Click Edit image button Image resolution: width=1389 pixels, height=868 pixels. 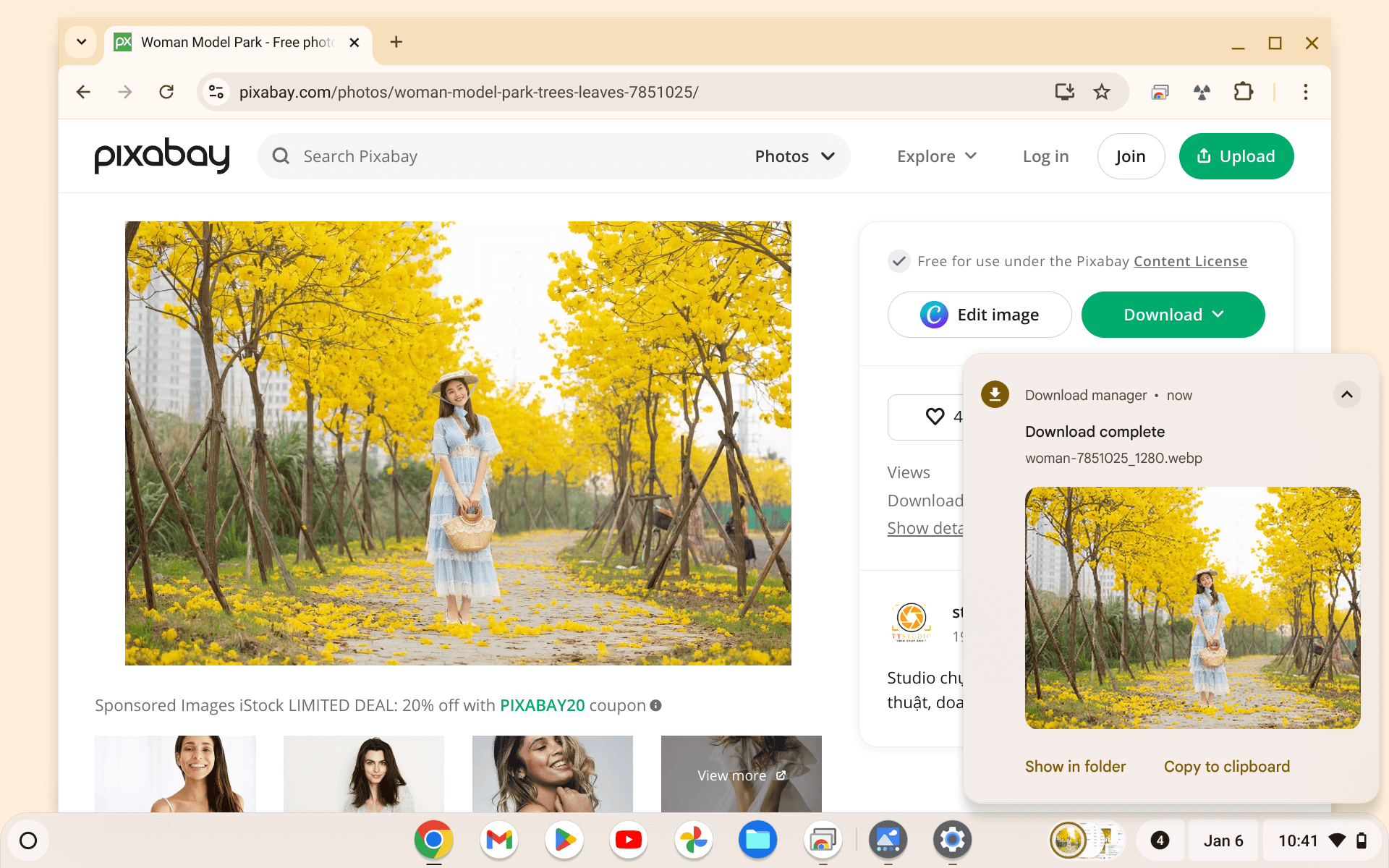tap(980, 315)
